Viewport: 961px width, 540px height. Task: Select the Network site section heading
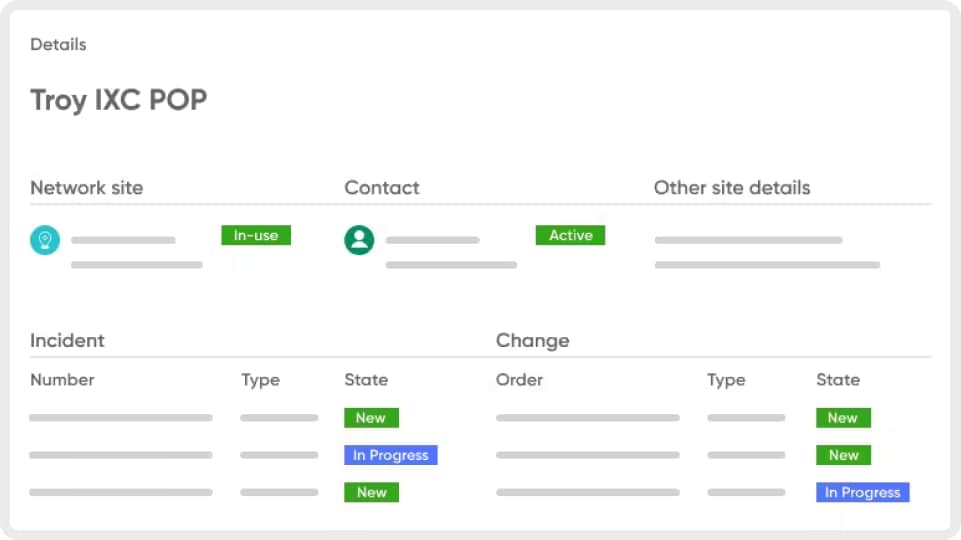pos(86,188)
